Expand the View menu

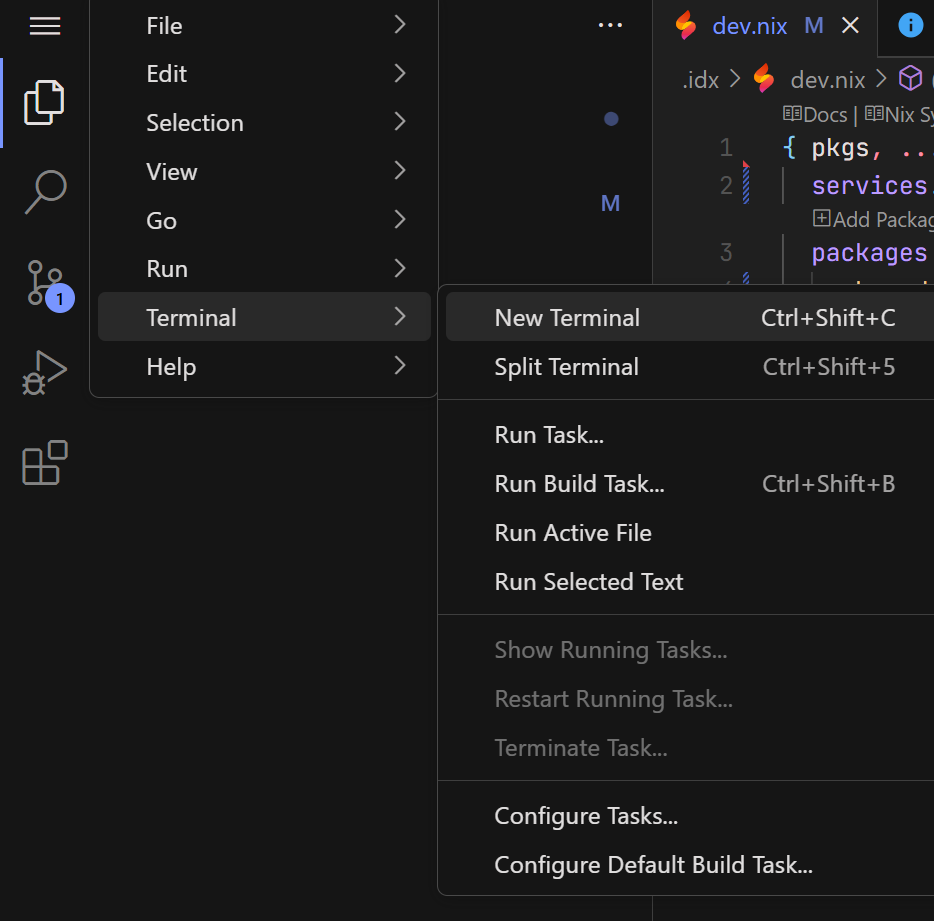[264, 172]
